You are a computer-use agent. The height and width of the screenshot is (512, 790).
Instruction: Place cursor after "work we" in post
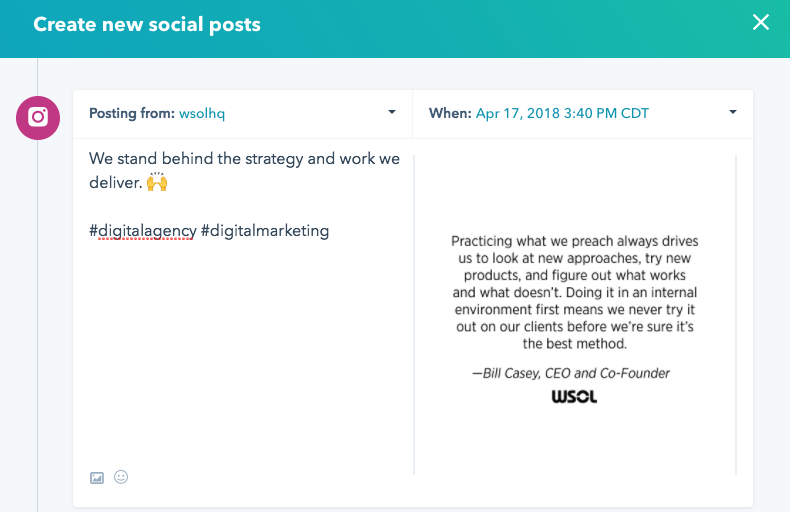(x=401, y=159)
